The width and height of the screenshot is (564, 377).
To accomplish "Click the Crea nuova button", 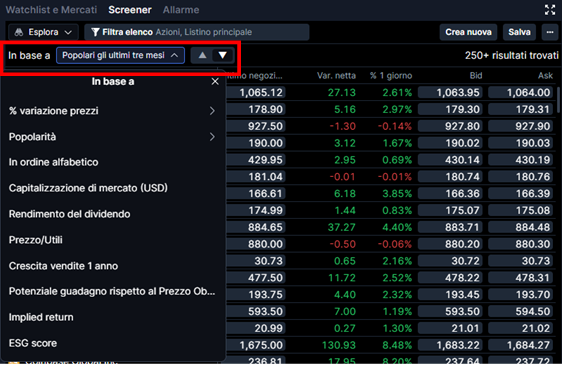I will tap(468, 32).
